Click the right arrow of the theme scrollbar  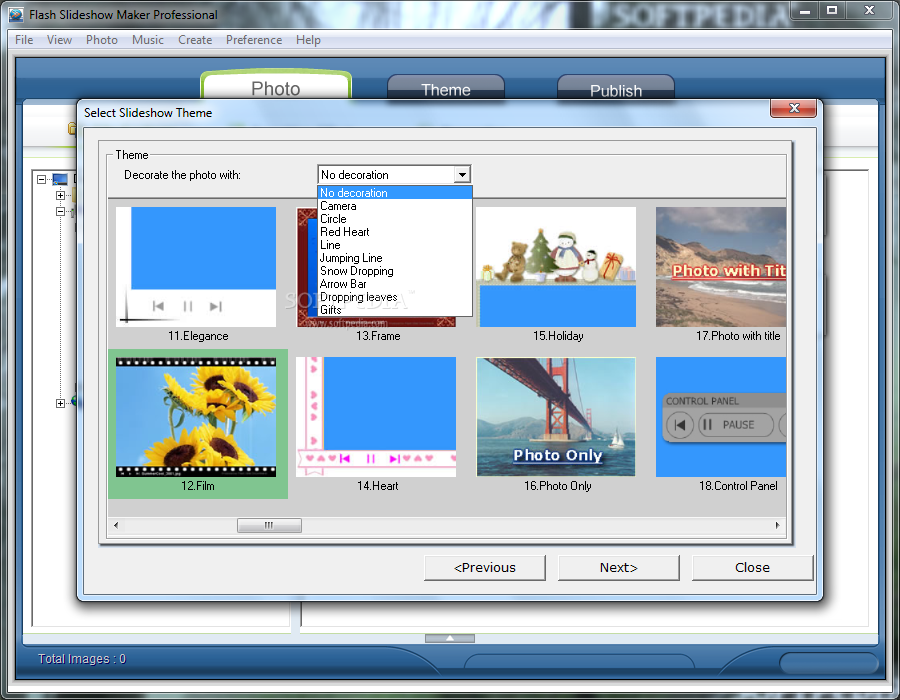pyautogui.click(x=778, y=524)
